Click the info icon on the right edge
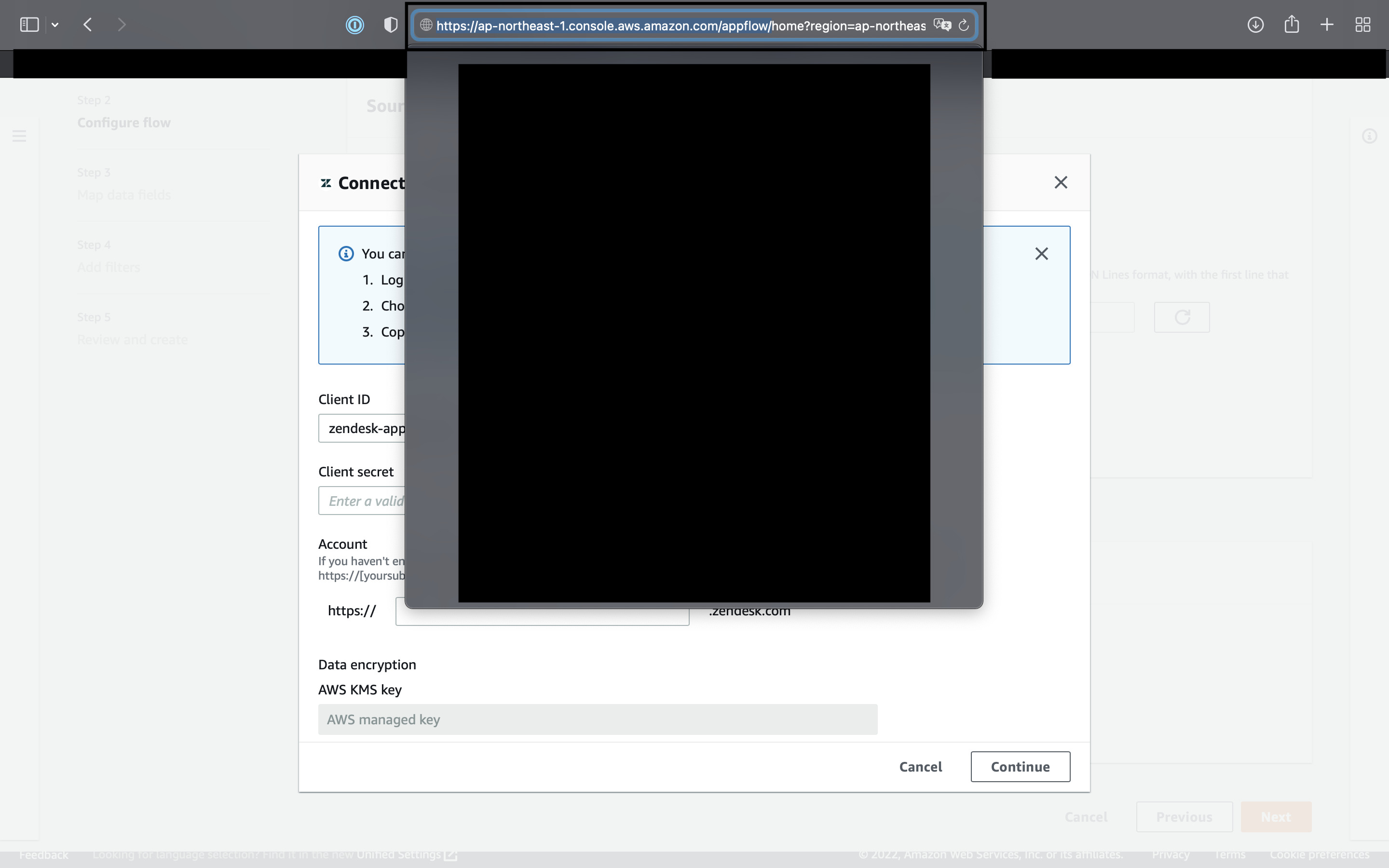Screen dimensions: 1389x868 [1370, 136]
